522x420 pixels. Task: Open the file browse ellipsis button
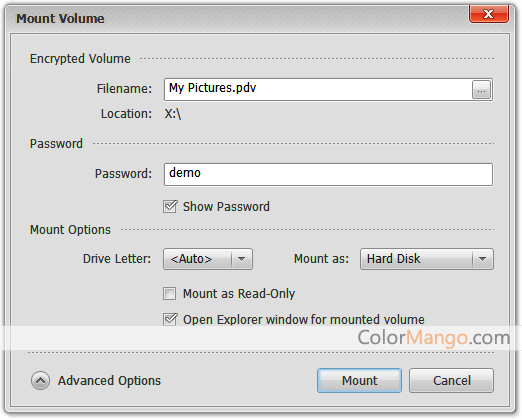pos(481,90)
